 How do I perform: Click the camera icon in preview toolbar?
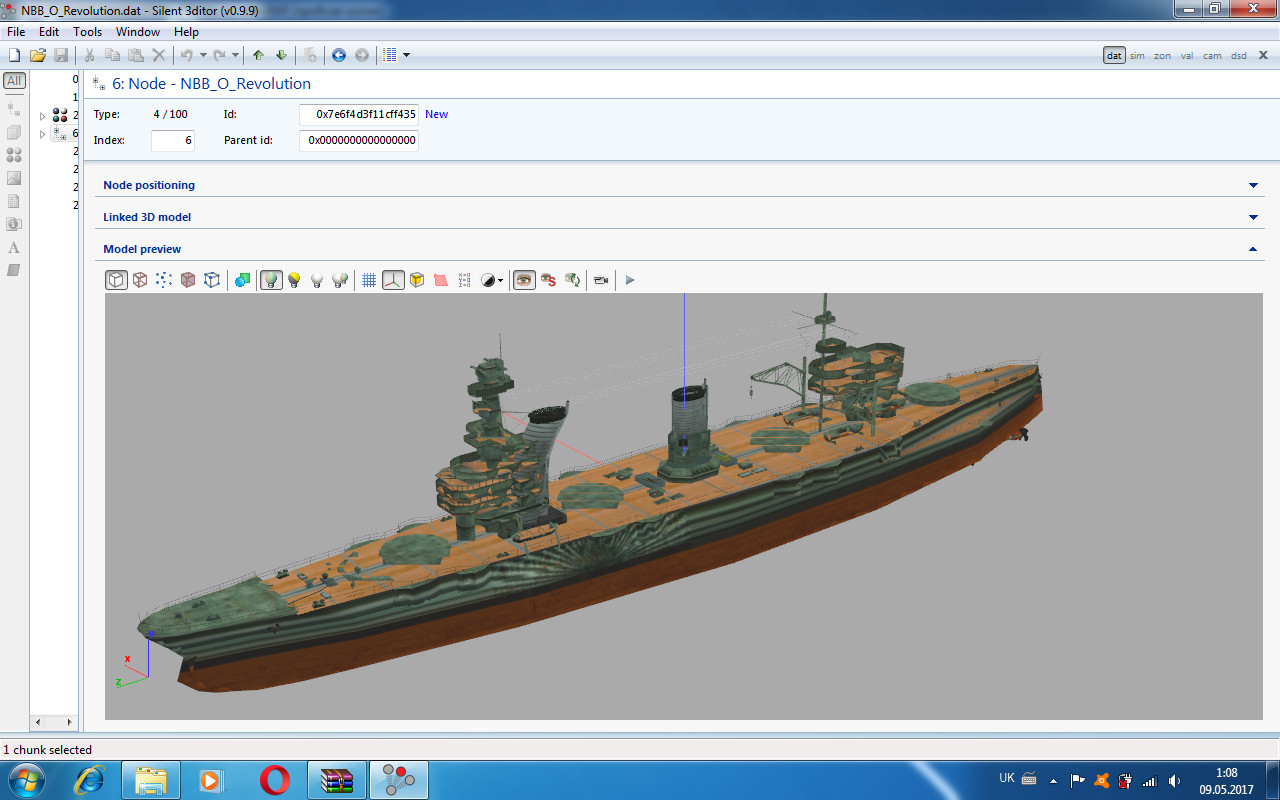pyautogui.click(x=601, y=281)
